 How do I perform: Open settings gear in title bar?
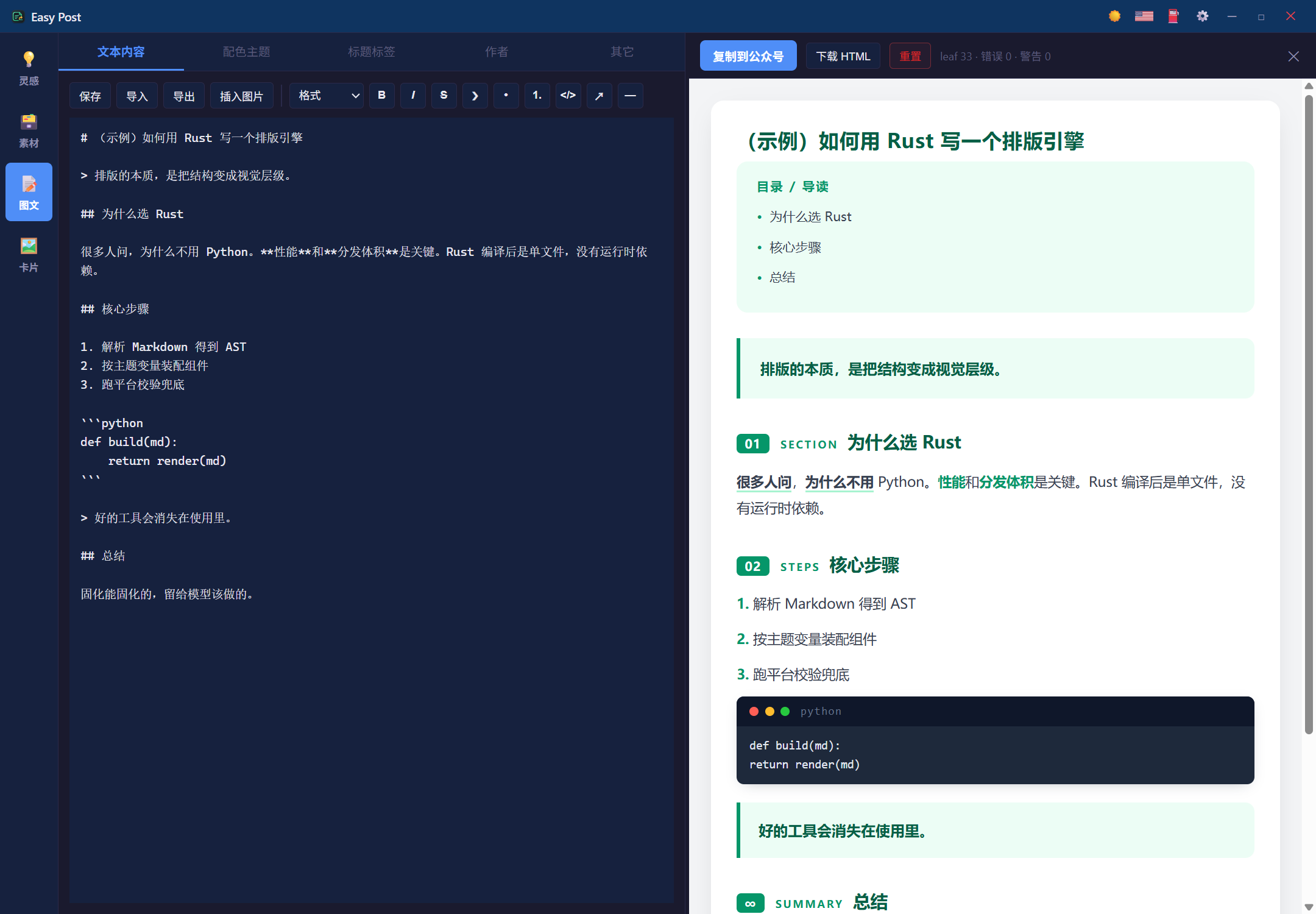coord(1202,16)
